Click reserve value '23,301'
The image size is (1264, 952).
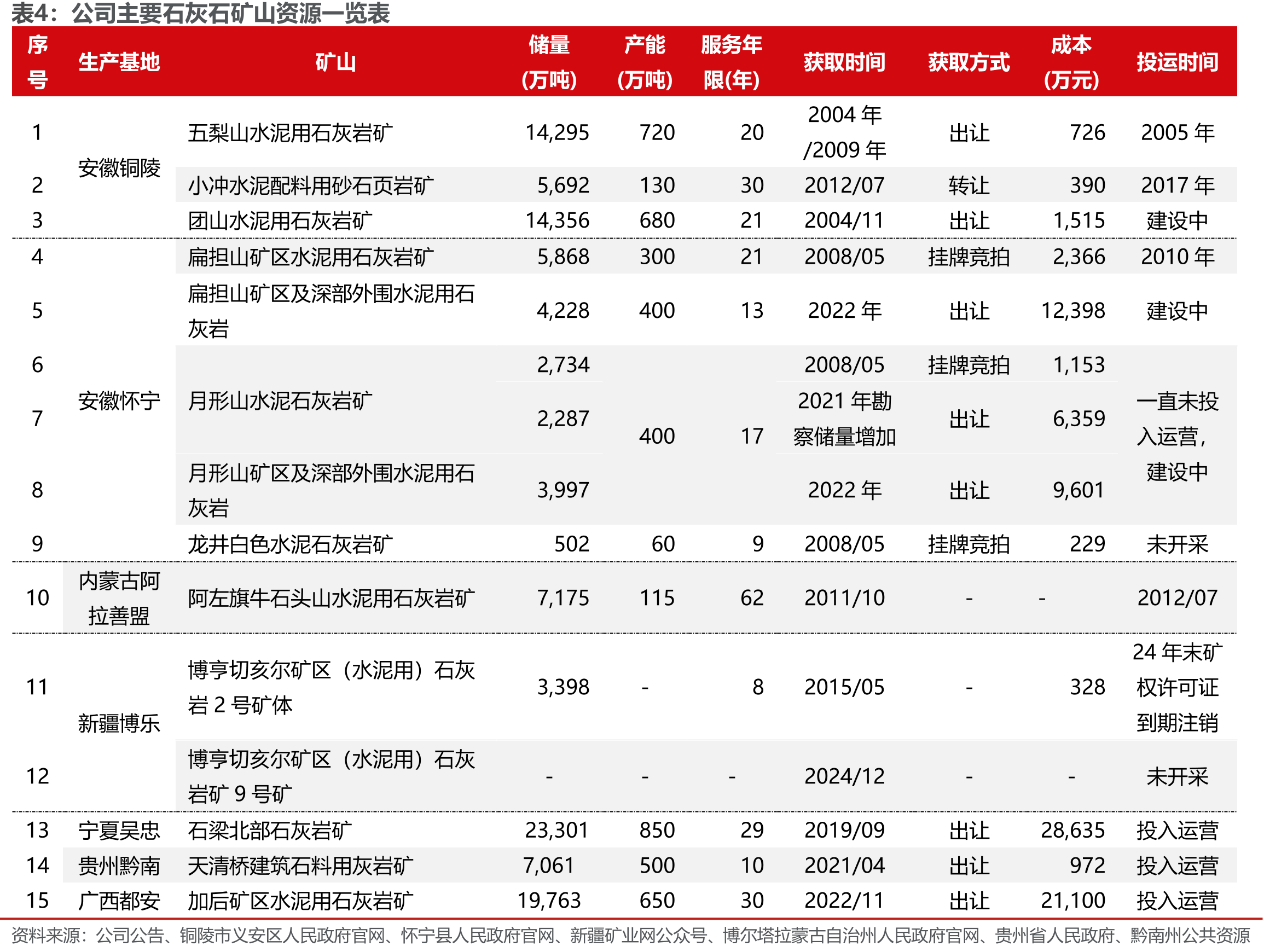pyautogui.click(x=556, y=831)
